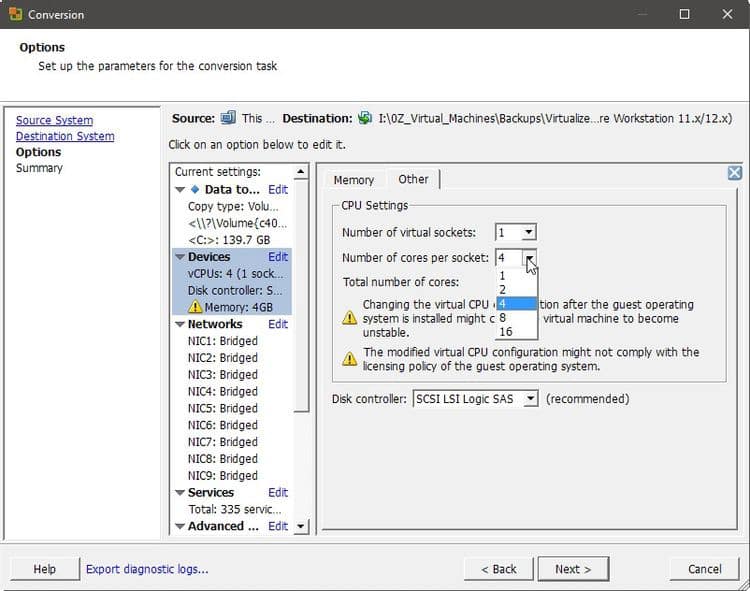The width and height of the screenshot is (750, 591).
Task: Close the options panel with blue X
Action: pos(735,173)
